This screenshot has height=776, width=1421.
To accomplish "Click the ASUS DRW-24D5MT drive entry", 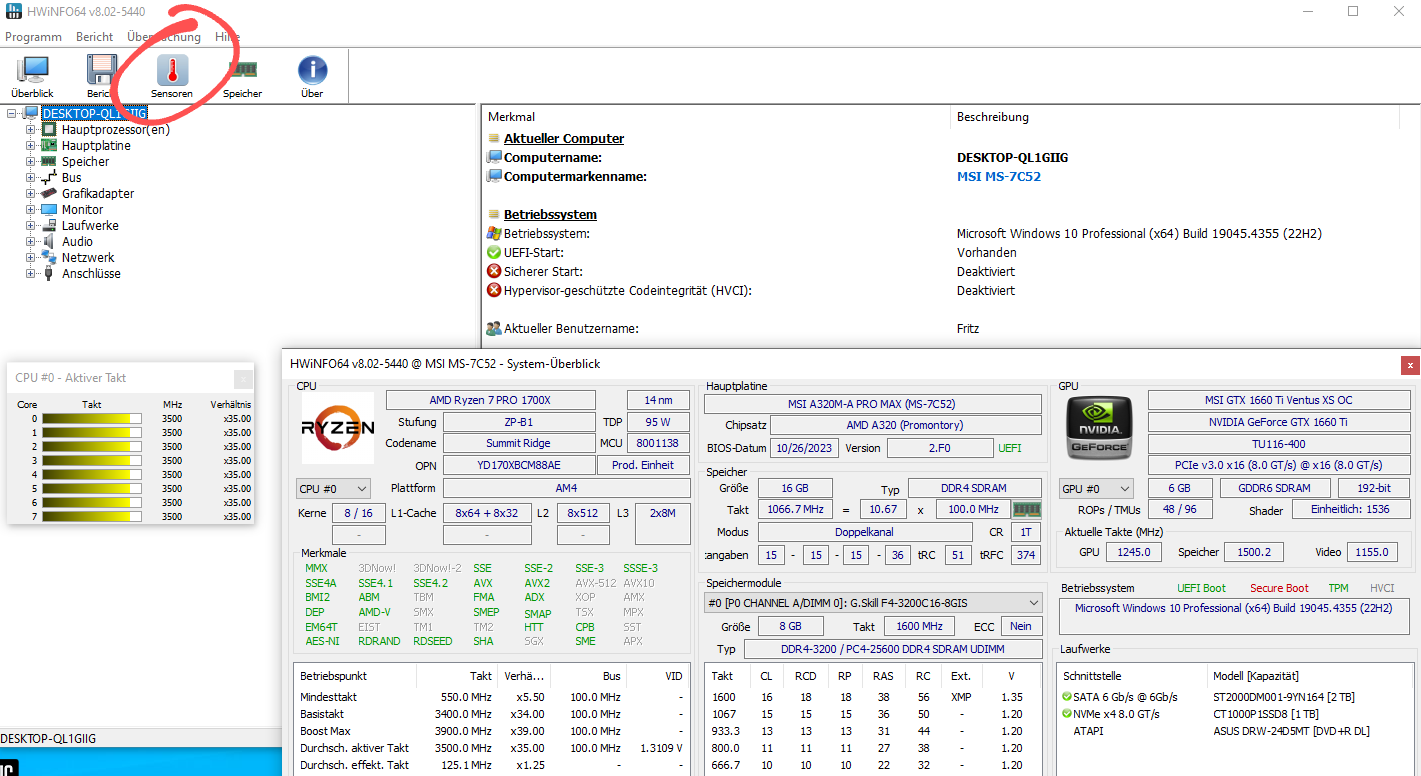I will click(x=1291, y=731).
